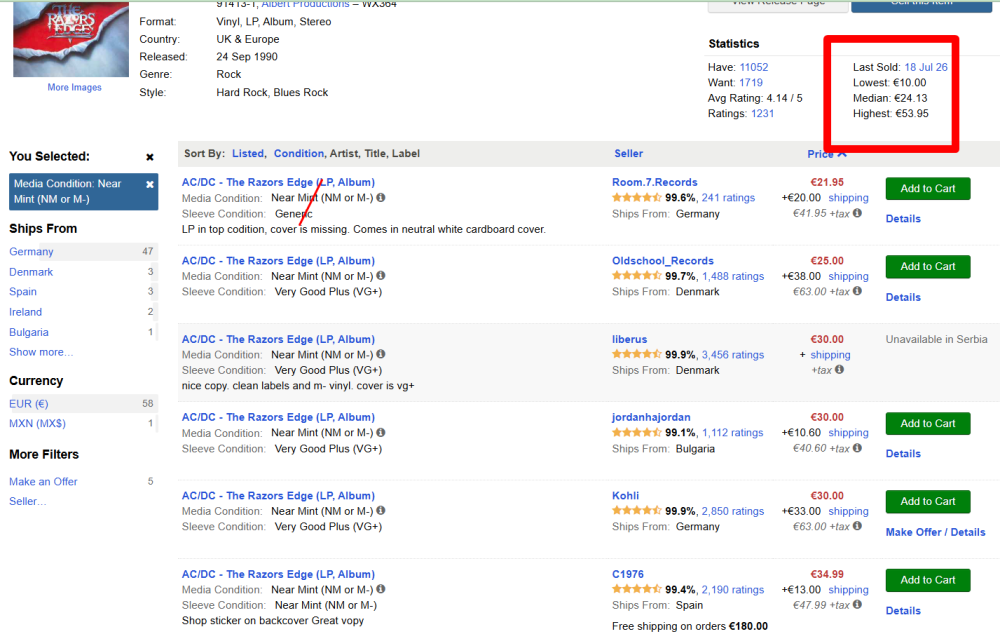View the 1,488 ratings link

point(733,276)
